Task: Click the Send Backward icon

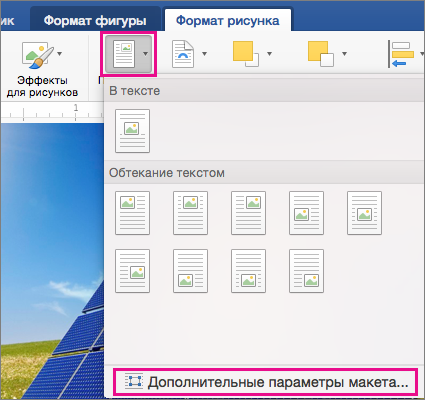Action: (321, 54)
